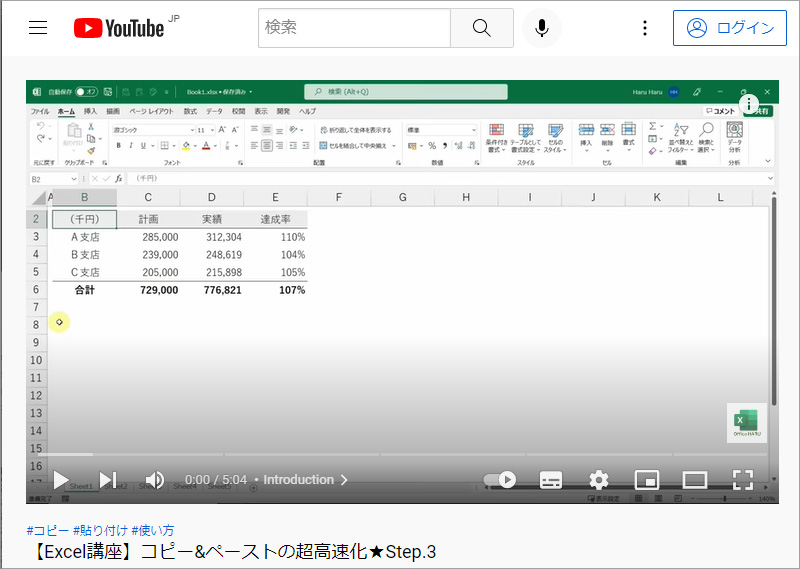
Task: Toggle bold formatting in Excel ribbon
Action: coord(118,146)
